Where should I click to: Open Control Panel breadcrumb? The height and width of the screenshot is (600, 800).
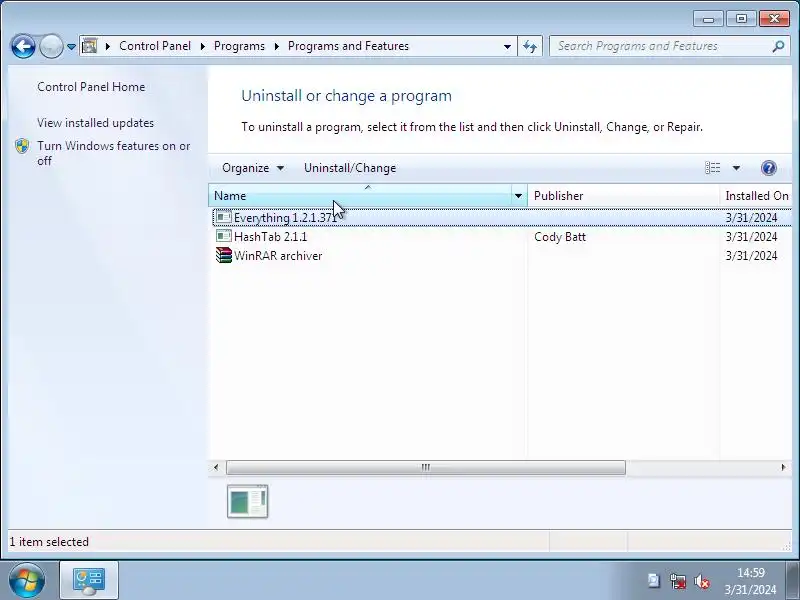tap(155, 46)
